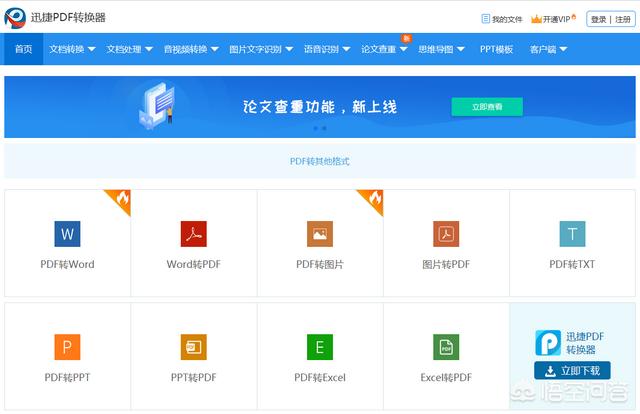Select the PDF转Excel green E icon
Image resolution: width=640 pixels, height=414 pixels.
(x=320, y=347)
